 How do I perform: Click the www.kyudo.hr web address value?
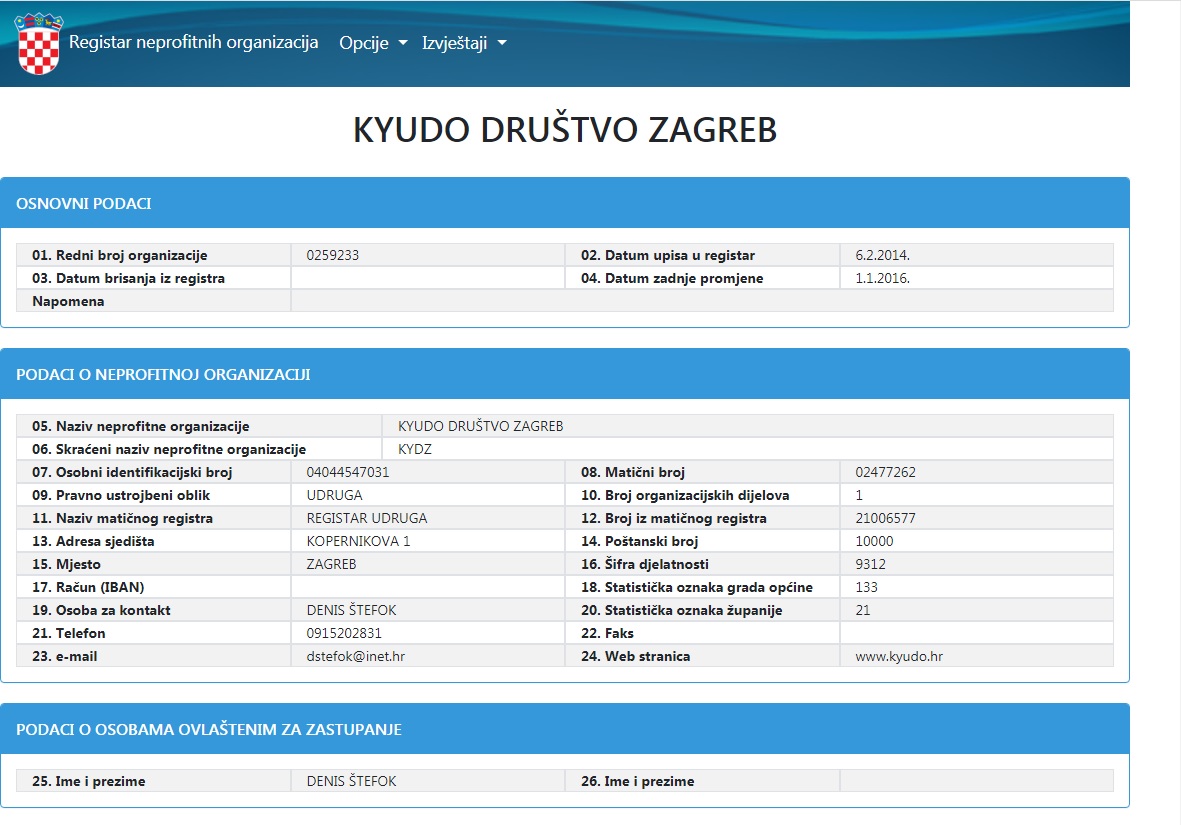(899, 656)
